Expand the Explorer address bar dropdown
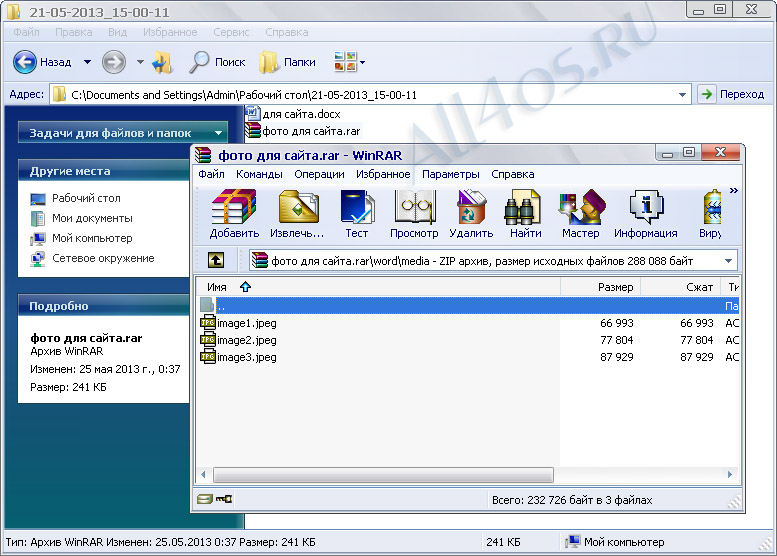The image size is (777, 556). tap(682, 94)
